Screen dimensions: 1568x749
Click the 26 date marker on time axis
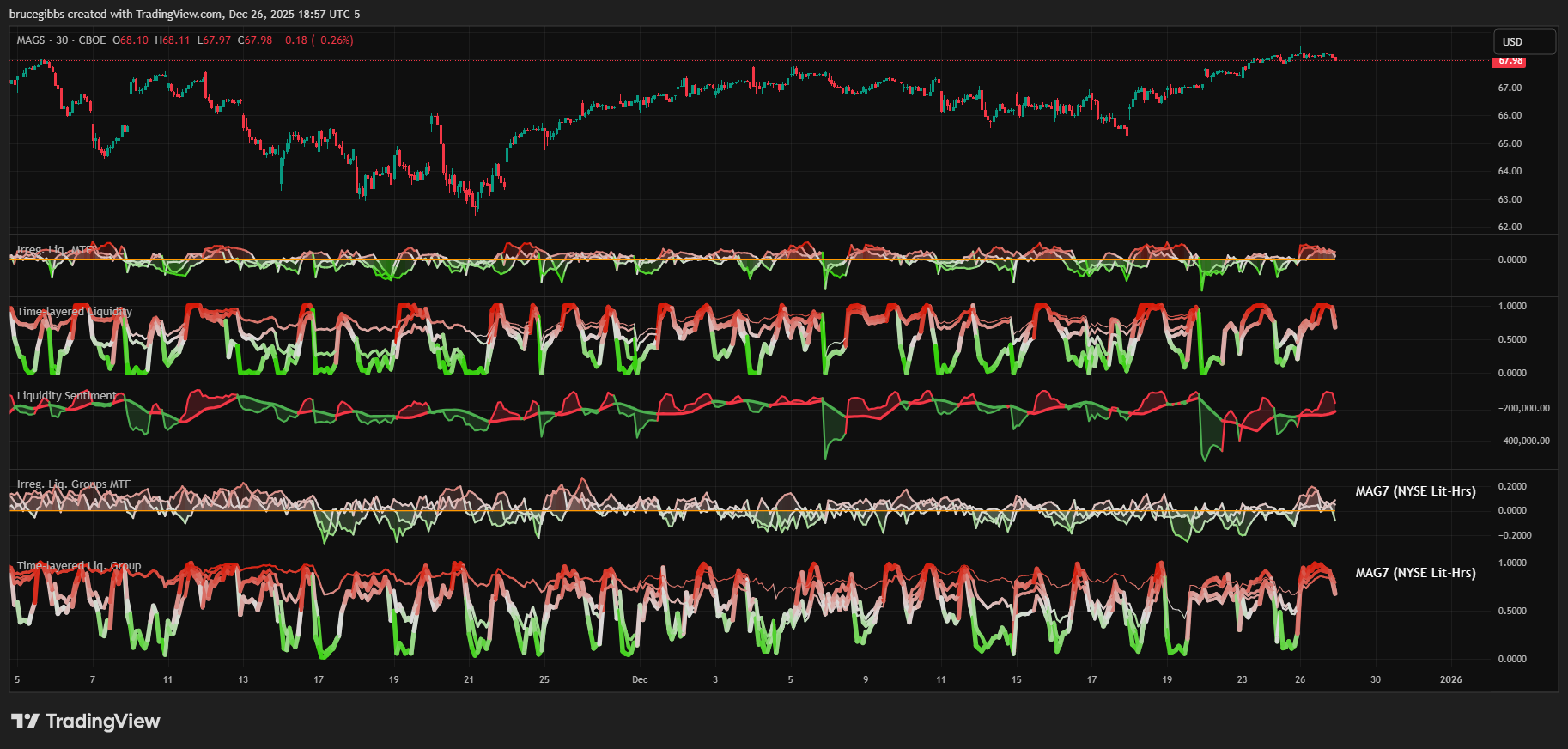click(1300, 679)
